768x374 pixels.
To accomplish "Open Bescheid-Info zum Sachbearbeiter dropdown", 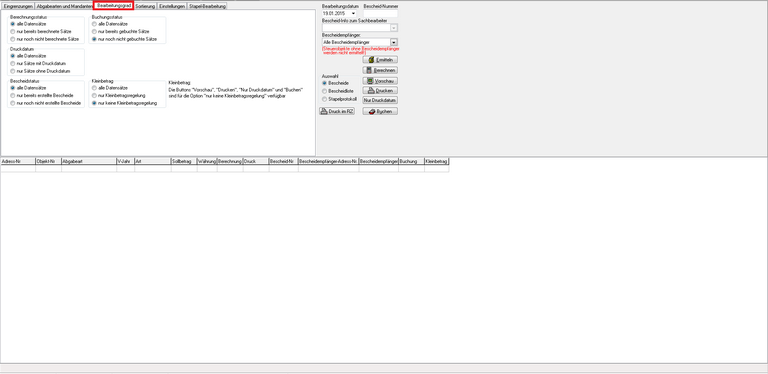I will [x=394, y=28].
